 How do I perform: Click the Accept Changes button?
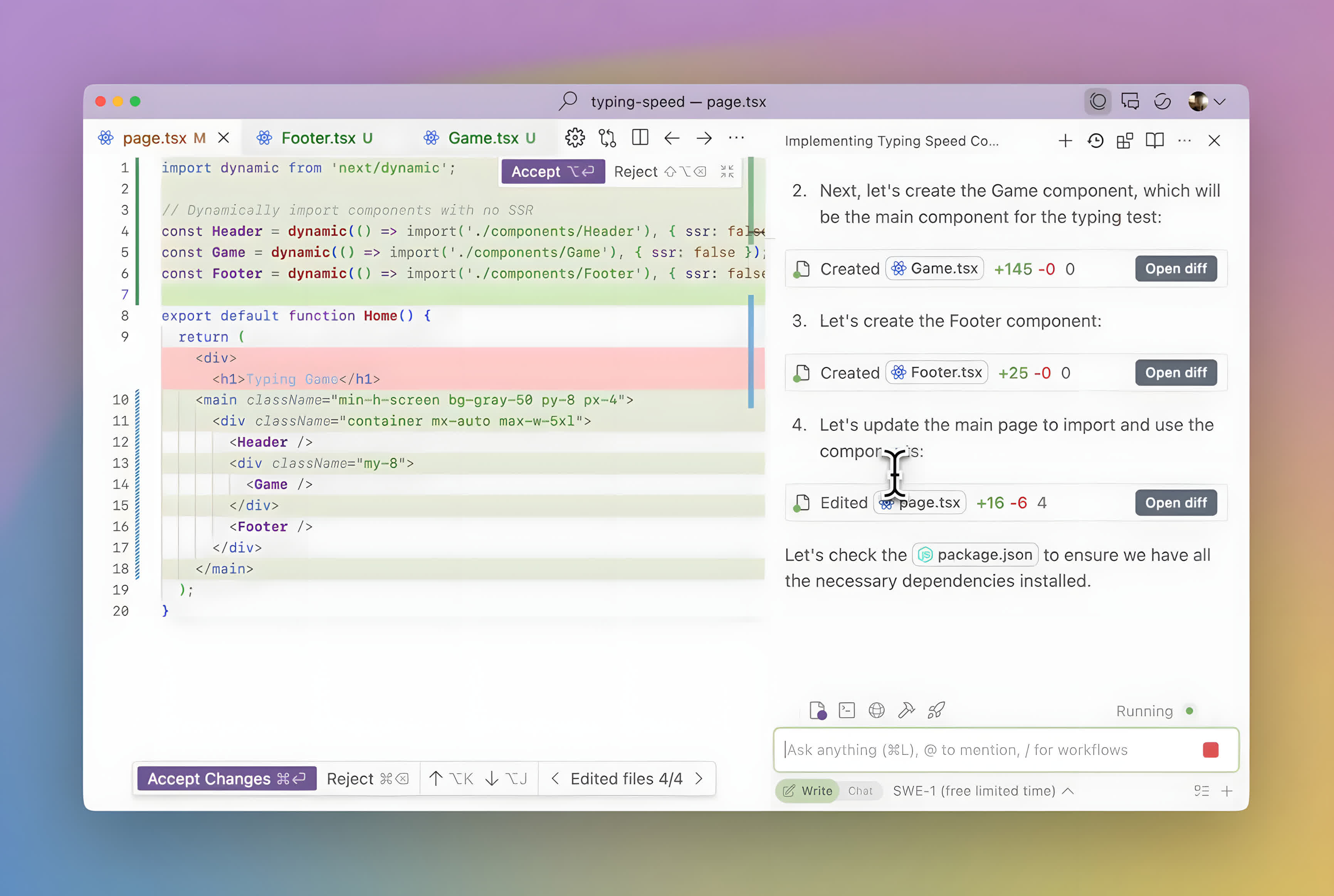pos(226,779)
